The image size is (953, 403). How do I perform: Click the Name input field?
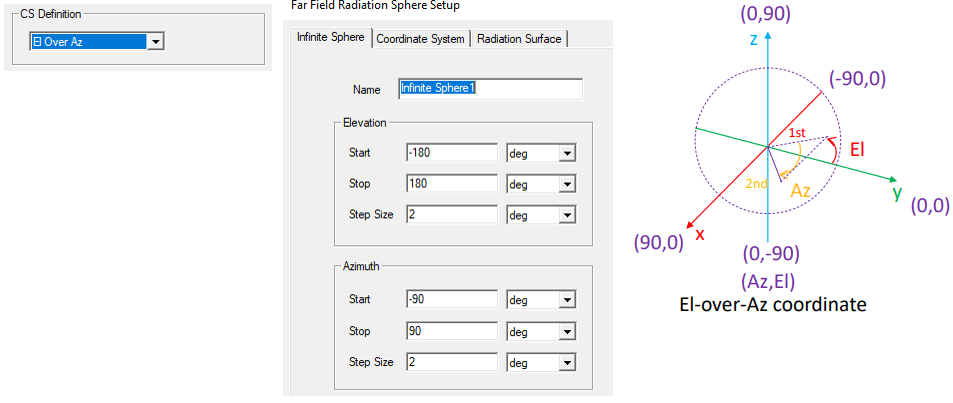(490, 89)
